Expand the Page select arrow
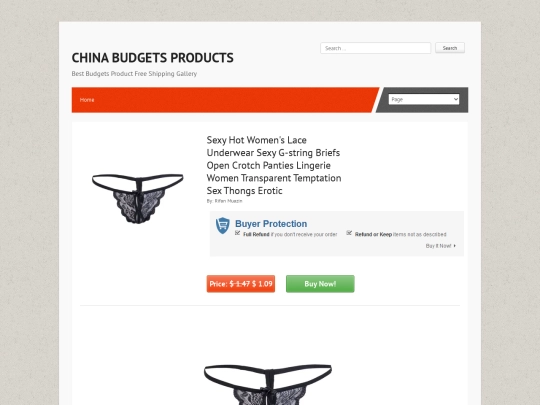The image size is (540, 405). 456,100
